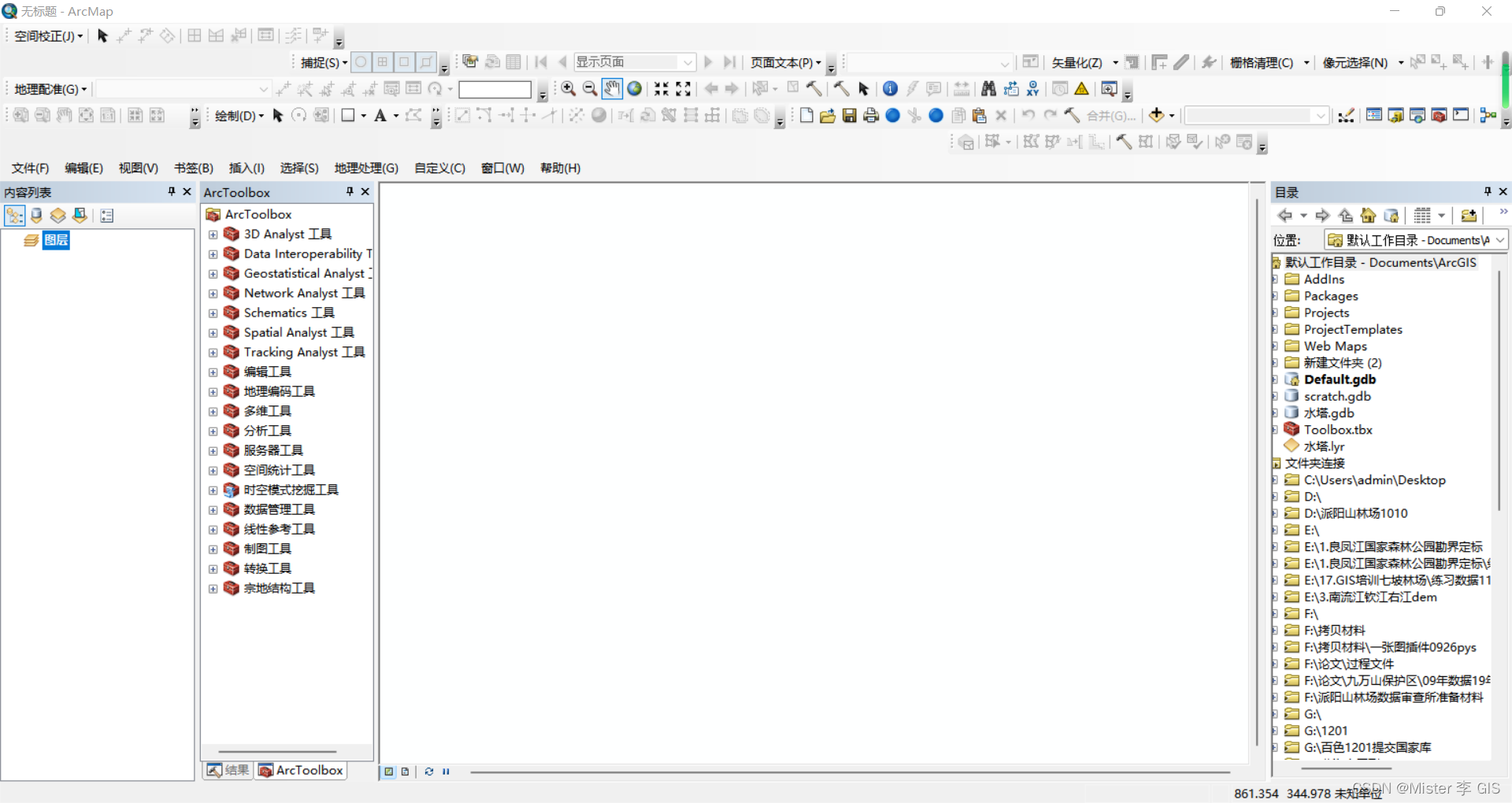This screenshot has height=803, width=1512.
Task: Open the 空间校正(J) dropdown
Action: 48,36
